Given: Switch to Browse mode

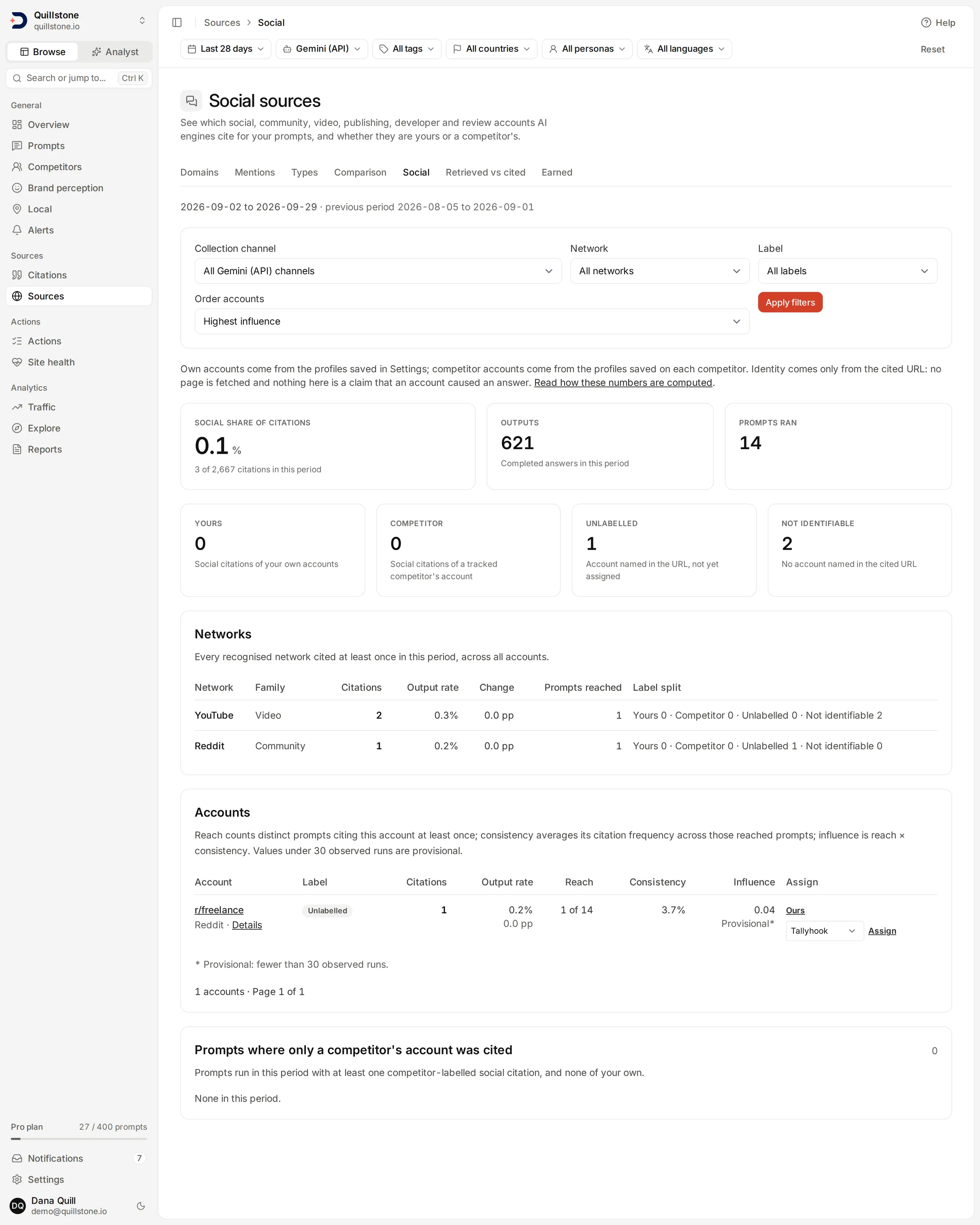Looking at the screenshot, I should click(x=42, y=52).
